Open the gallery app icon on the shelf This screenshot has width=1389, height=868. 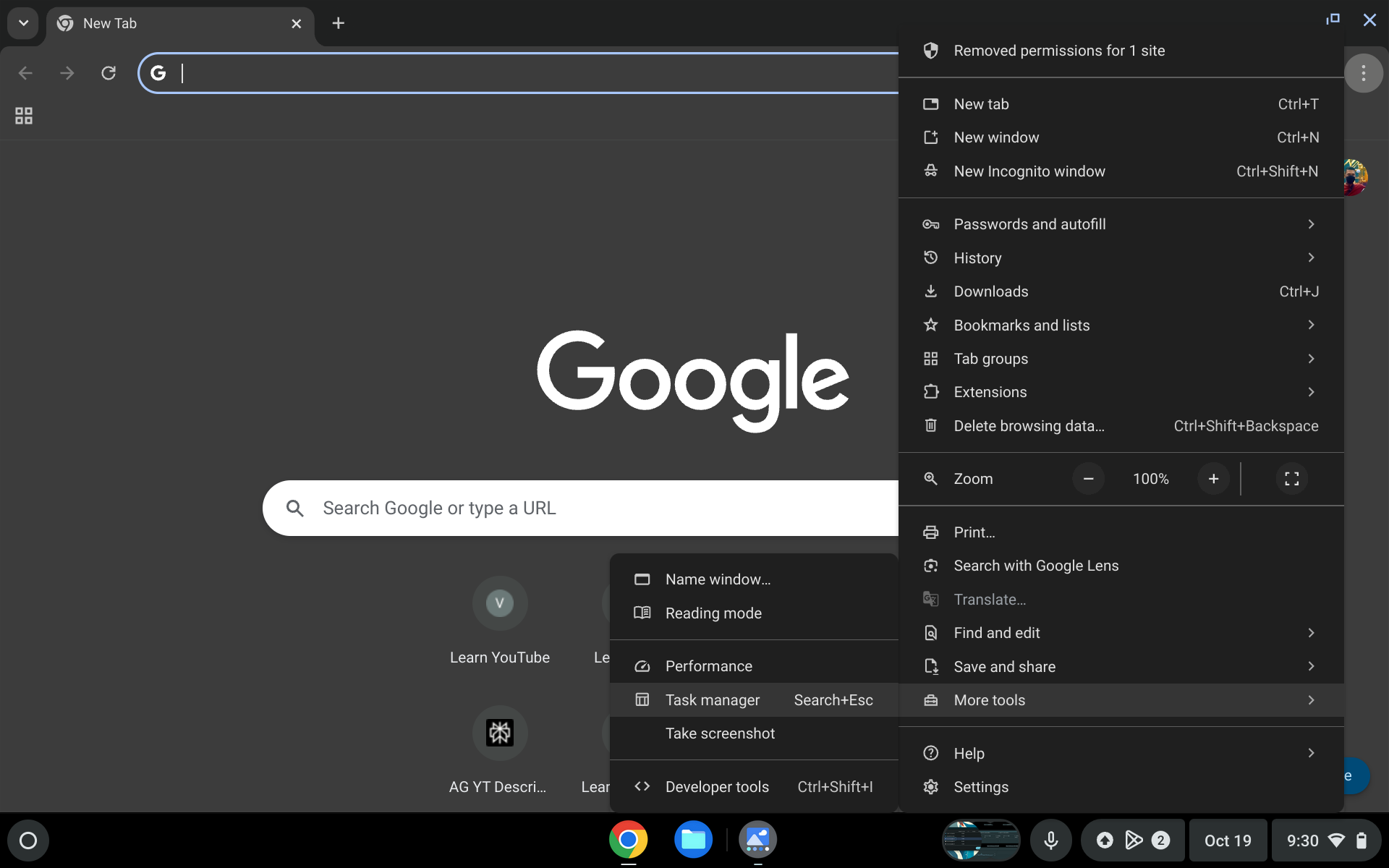coord(757,840)
